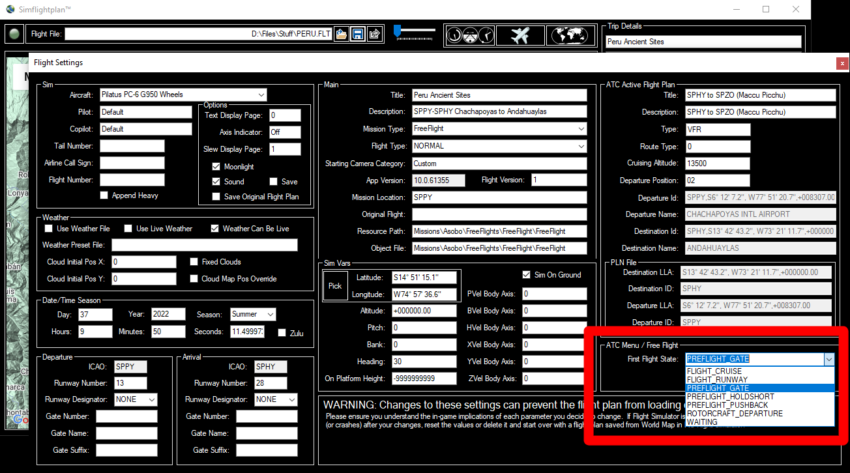850x473 pixels.
Task: Click the Cruising Altitude input field
Action: 745,163
